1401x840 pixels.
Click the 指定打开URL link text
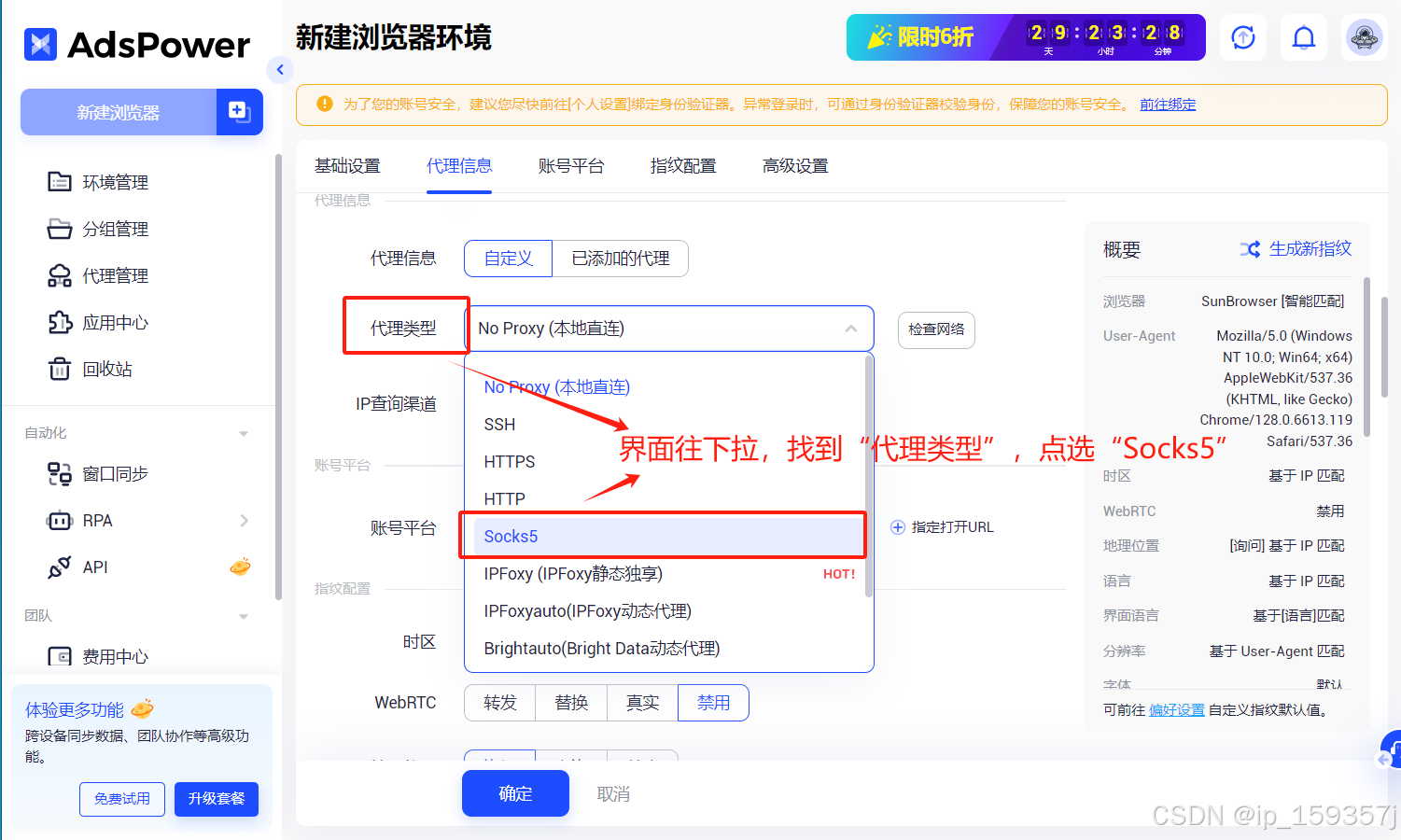pyautogui.click(x=952, y=527)
